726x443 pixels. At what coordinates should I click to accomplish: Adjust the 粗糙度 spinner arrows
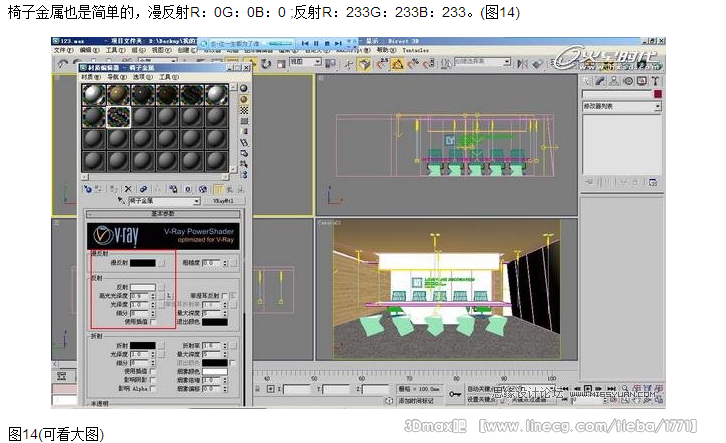225,263
